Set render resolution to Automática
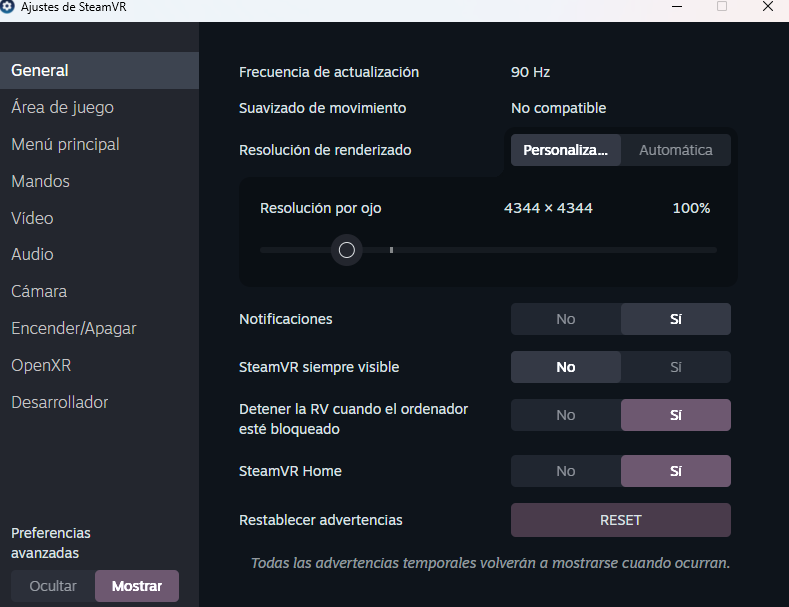This screenshot has height=607, width=789. 676,150
